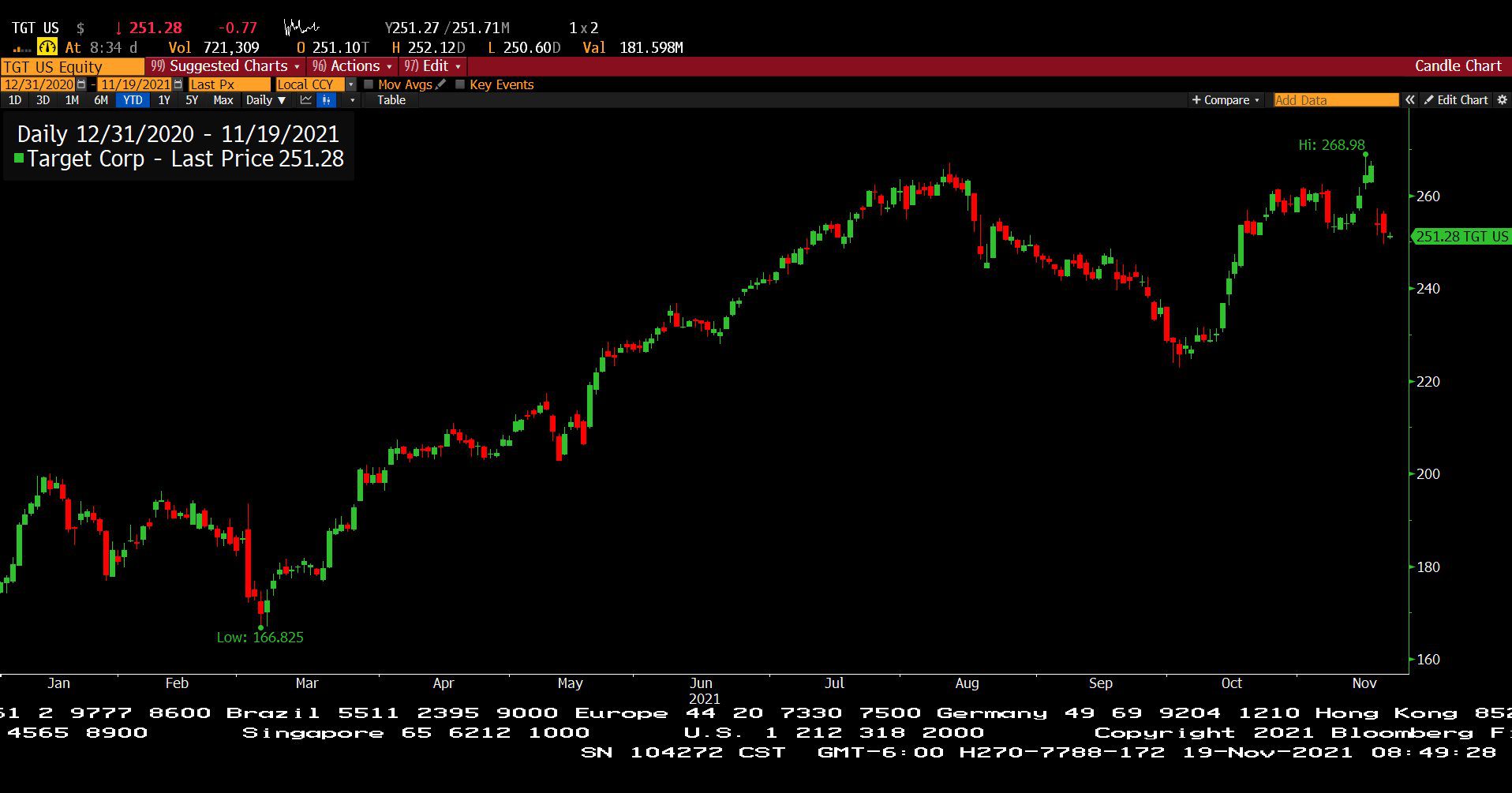Click the 1 x 2 bid-ask size
This screenshot has width=1512, height=793.
[584, 28]
